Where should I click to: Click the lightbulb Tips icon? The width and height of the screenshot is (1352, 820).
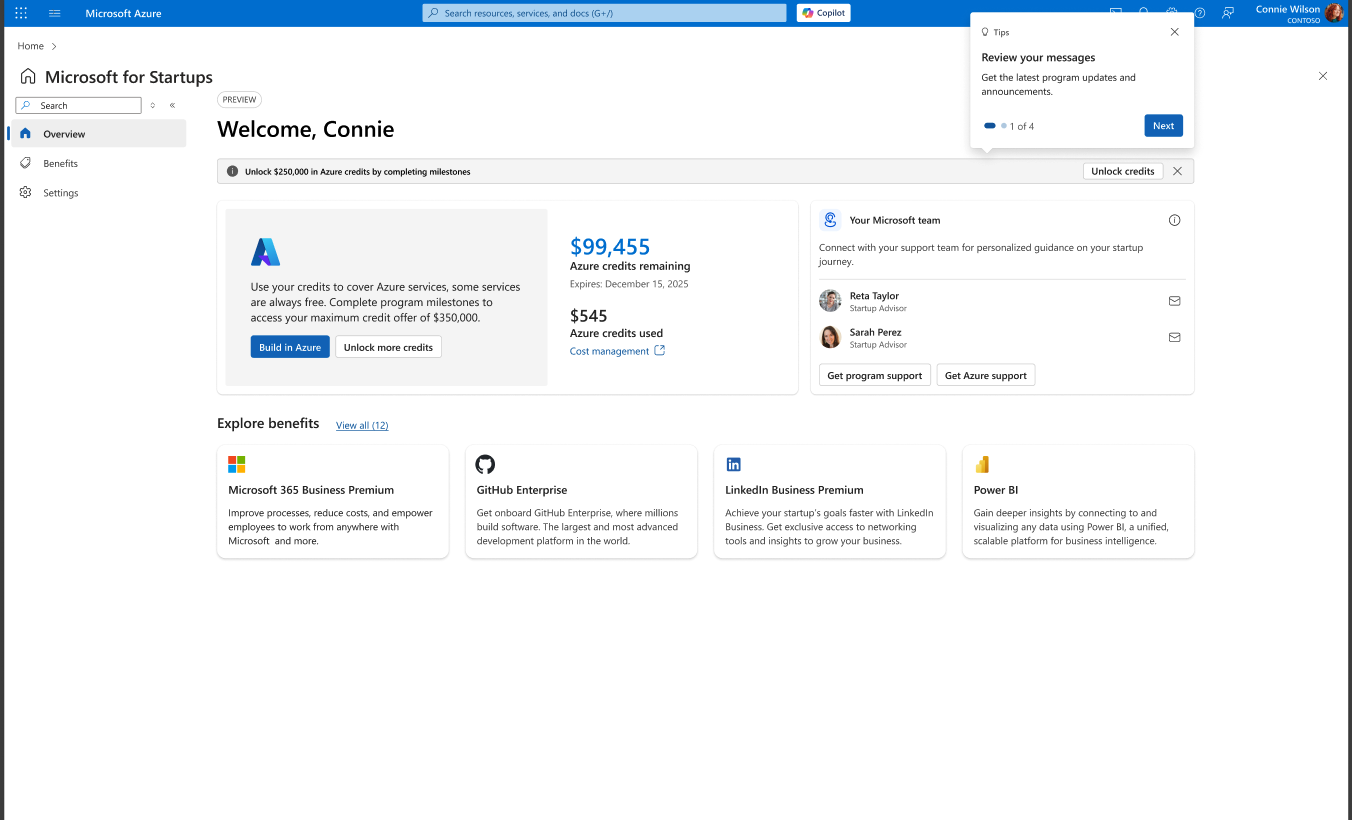985,32
